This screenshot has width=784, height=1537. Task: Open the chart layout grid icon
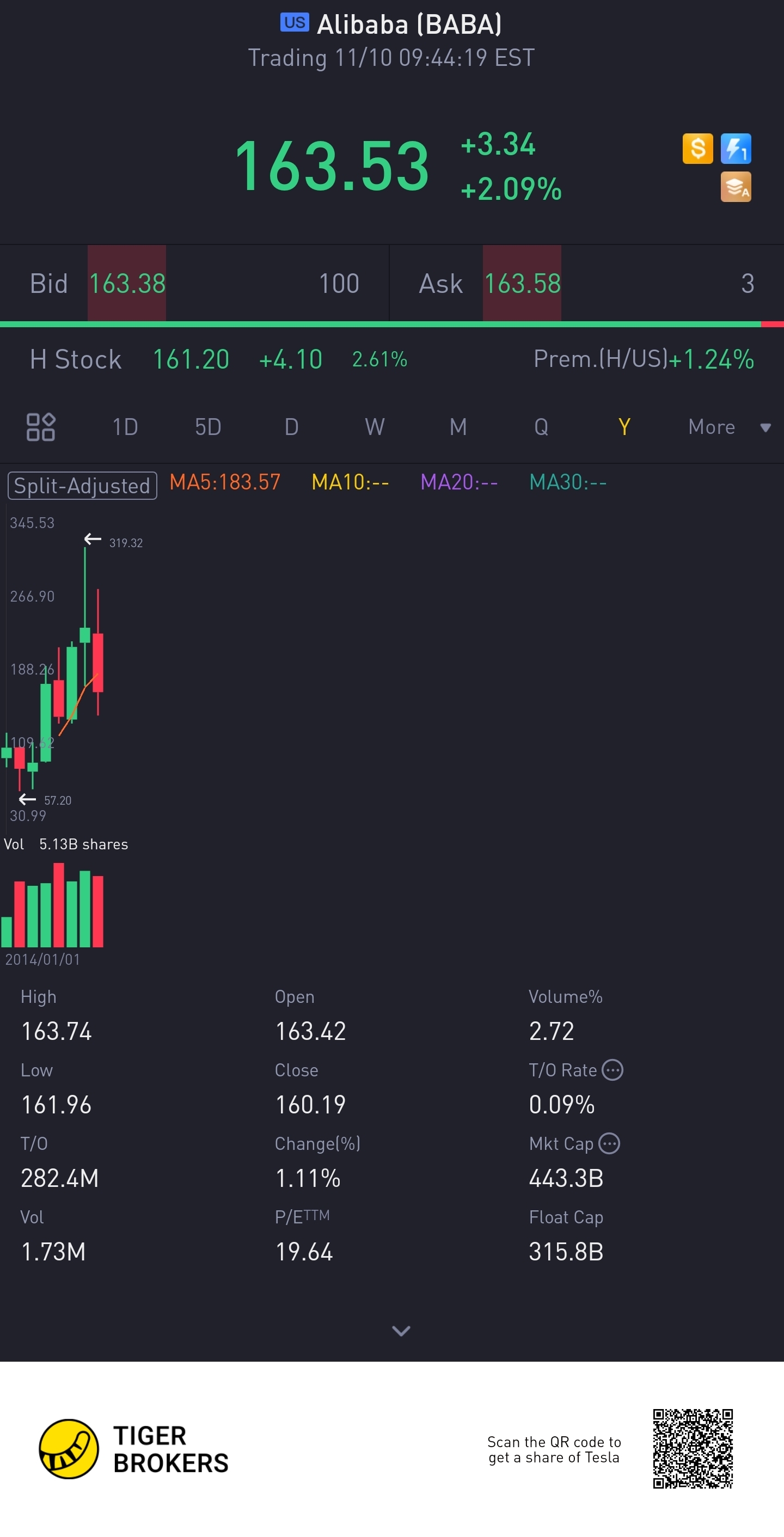41,427
